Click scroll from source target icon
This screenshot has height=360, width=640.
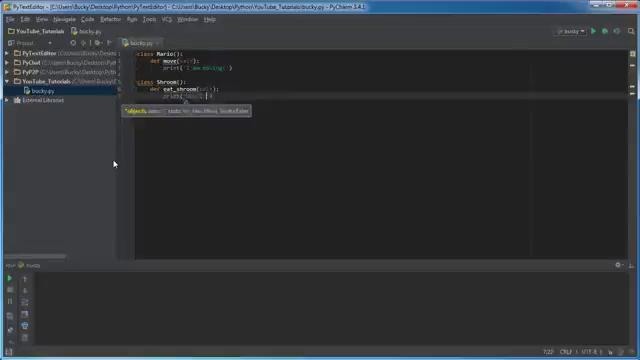click(73, 43)
